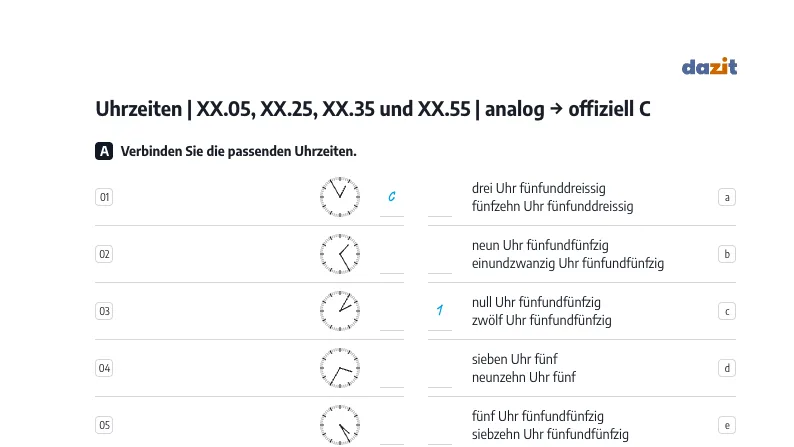794x447 pixels.
Task: Click the 04 number label
Action: click(x=104, y=368)
